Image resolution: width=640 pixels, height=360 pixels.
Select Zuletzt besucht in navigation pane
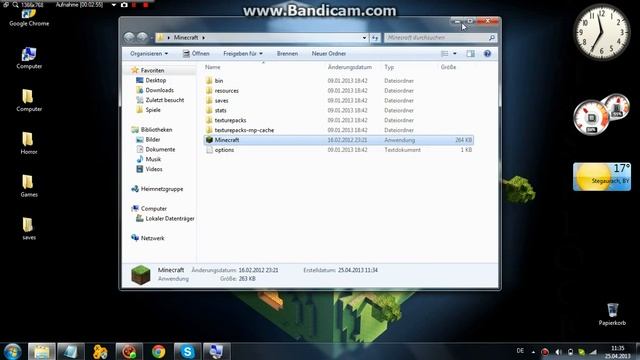(164, 100)
